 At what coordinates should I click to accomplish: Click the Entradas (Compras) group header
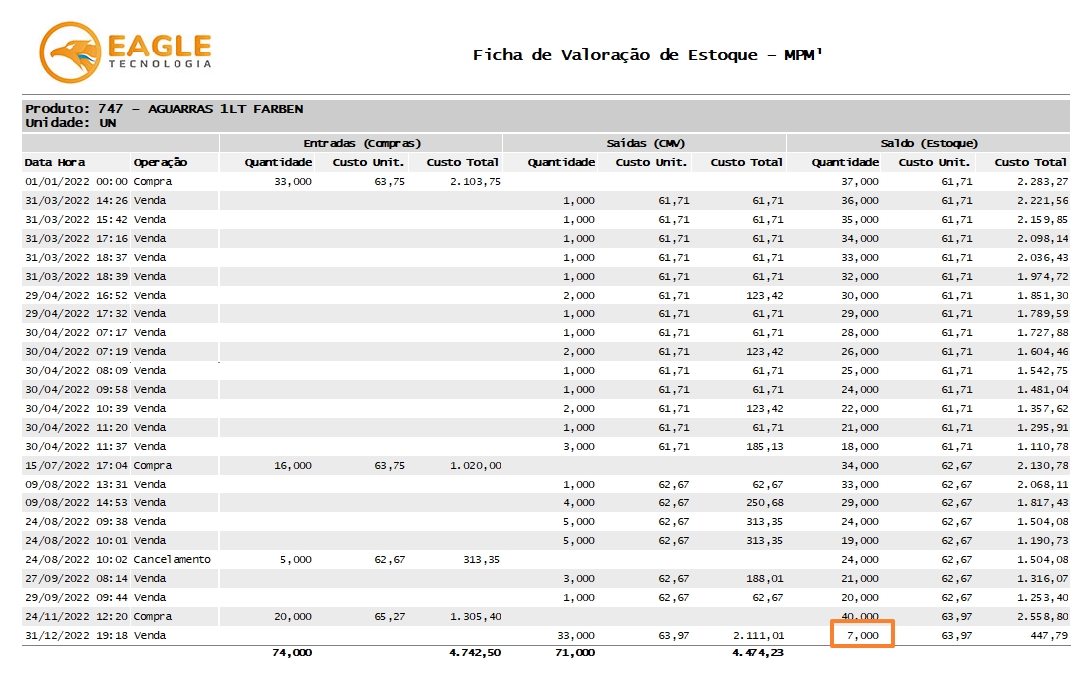[x=361, y=143]
